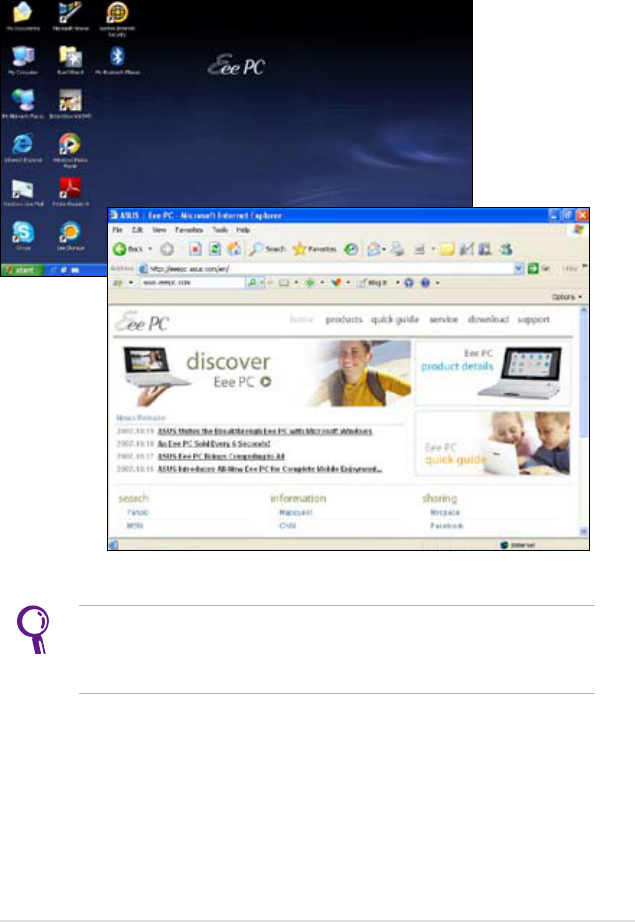The width and height of the screenshot is (635, 922).
Task: Click the browser vertical scrollbar
Action: coord(583,421)
